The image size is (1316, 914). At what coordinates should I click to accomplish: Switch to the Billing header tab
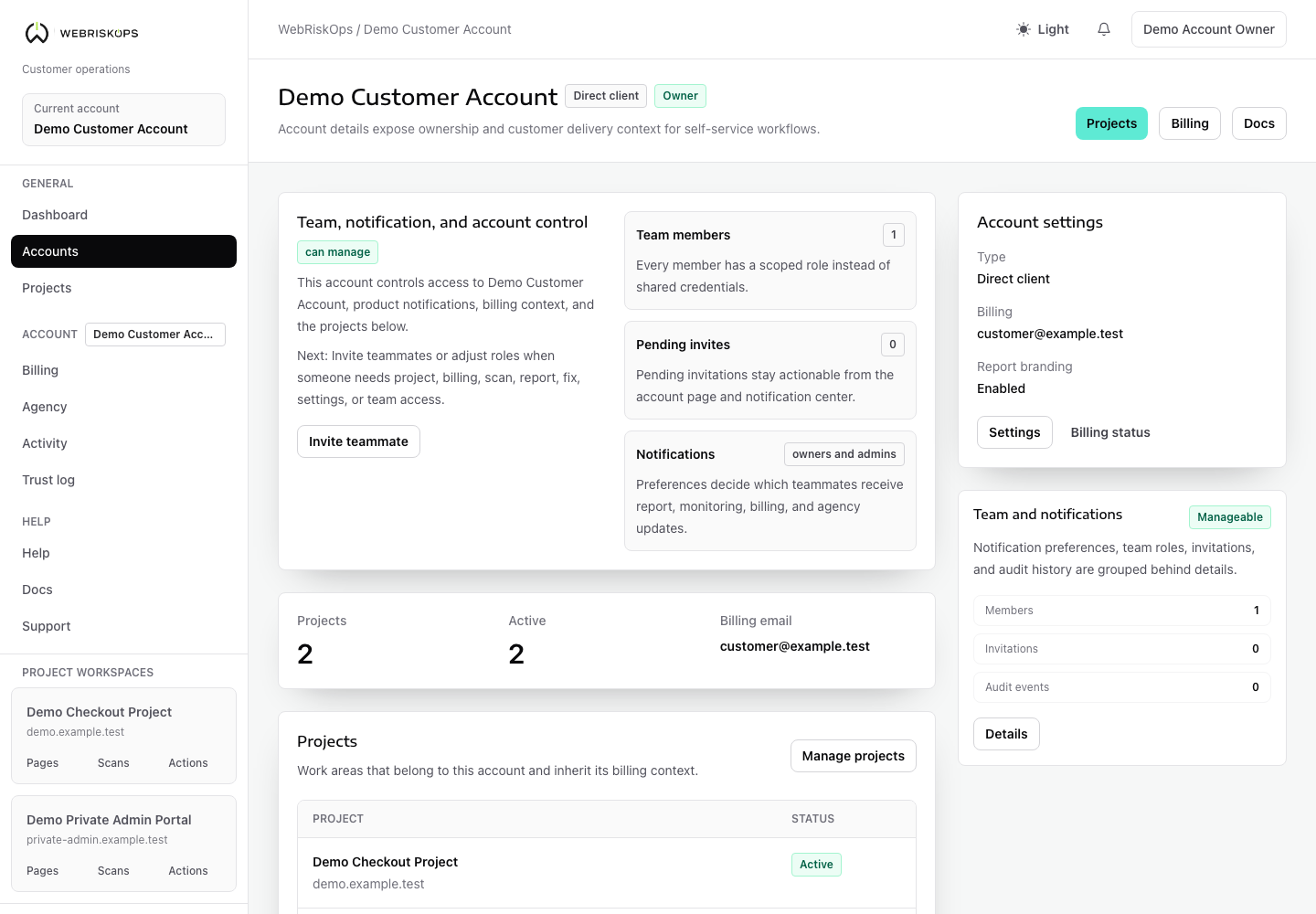(x=1190, y=123)
